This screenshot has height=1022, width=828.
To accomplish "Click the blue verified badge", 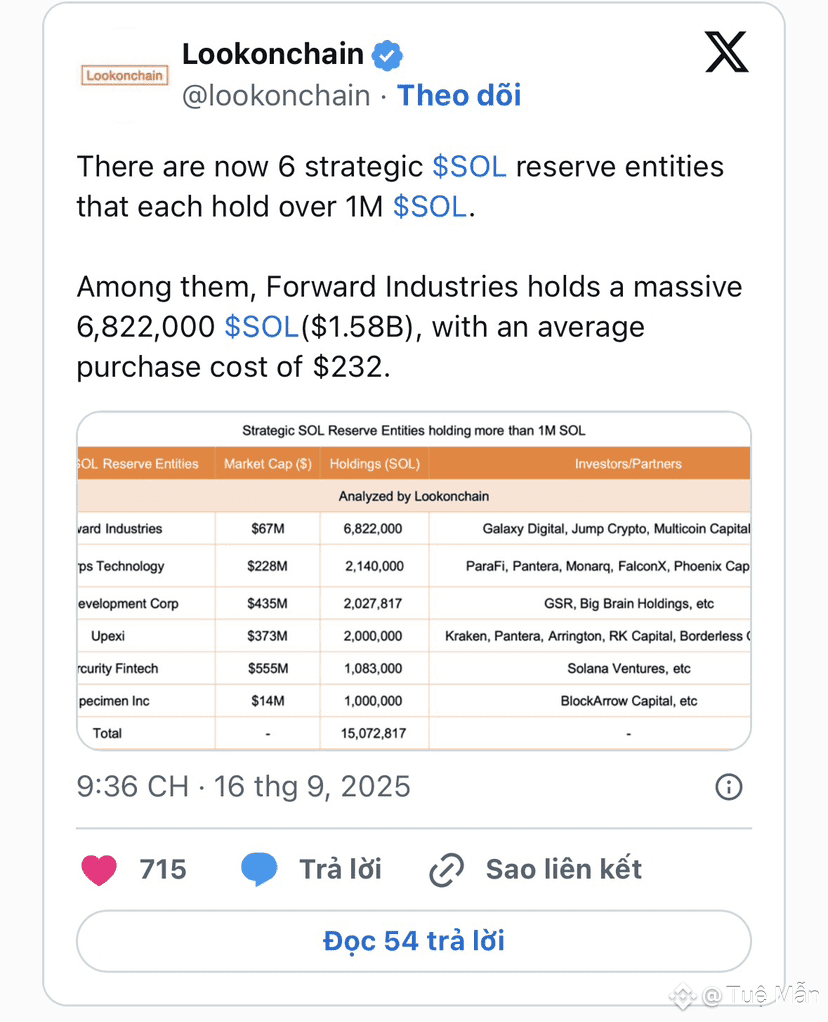I will [x=387, y=55].
